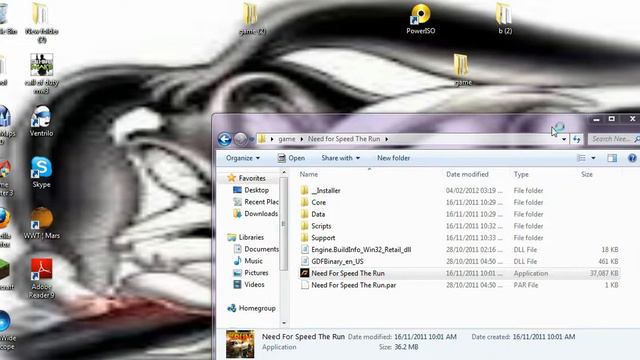
Task: Select the WWT | Mars desktop shortcut
Action: point(41,223)
